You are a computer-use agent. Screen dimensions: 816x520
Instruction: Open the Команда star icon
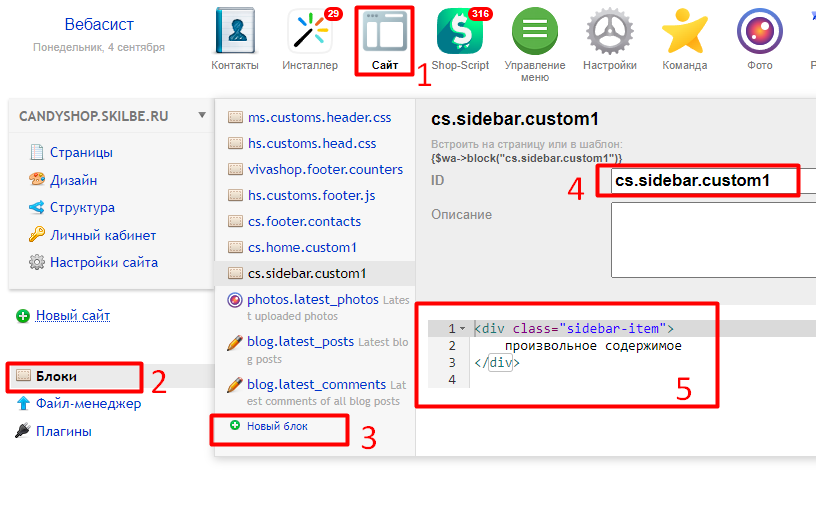pyautogui.click(x=685, y=32)
